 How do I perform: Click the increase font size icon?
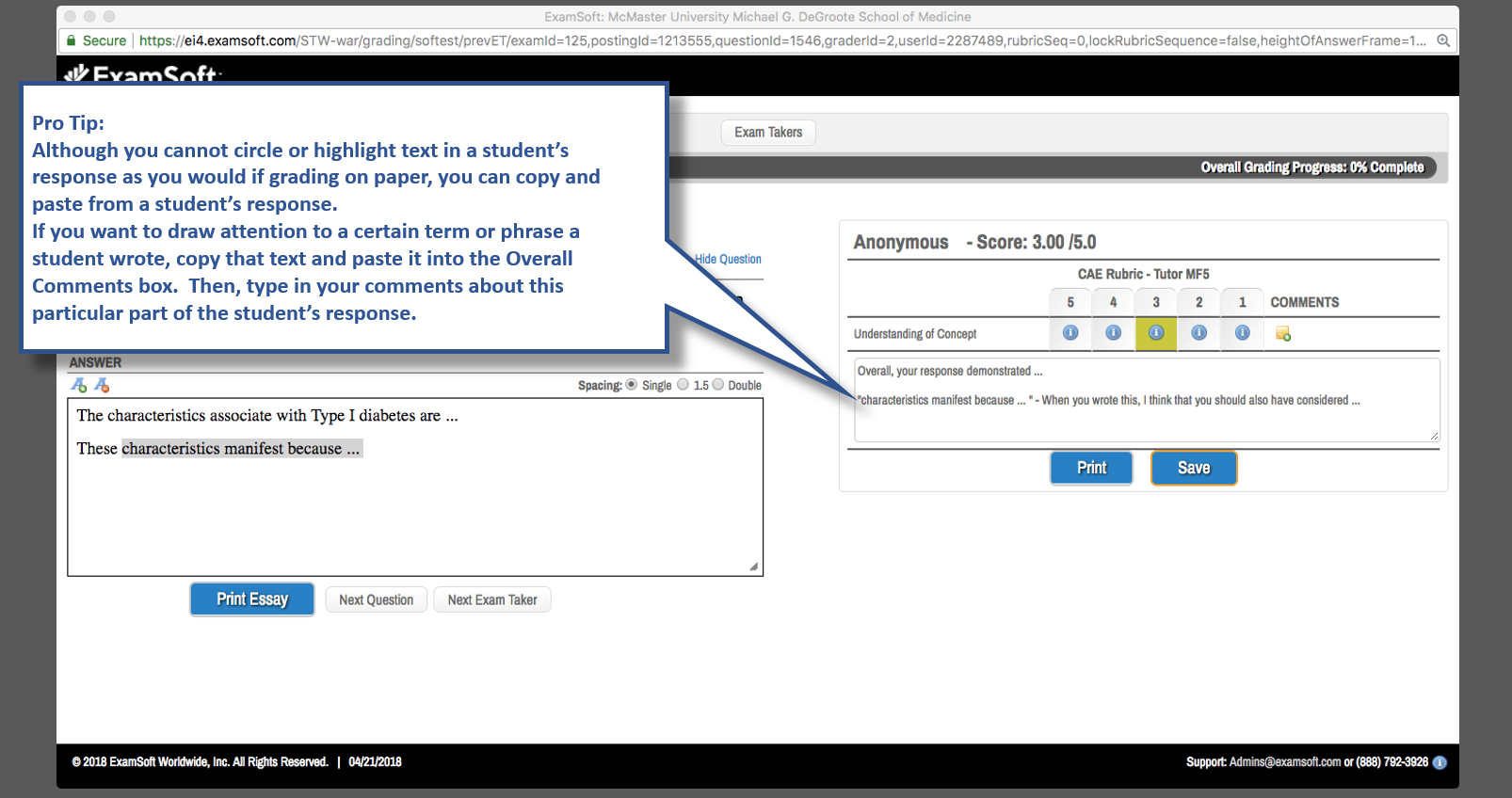79,385
